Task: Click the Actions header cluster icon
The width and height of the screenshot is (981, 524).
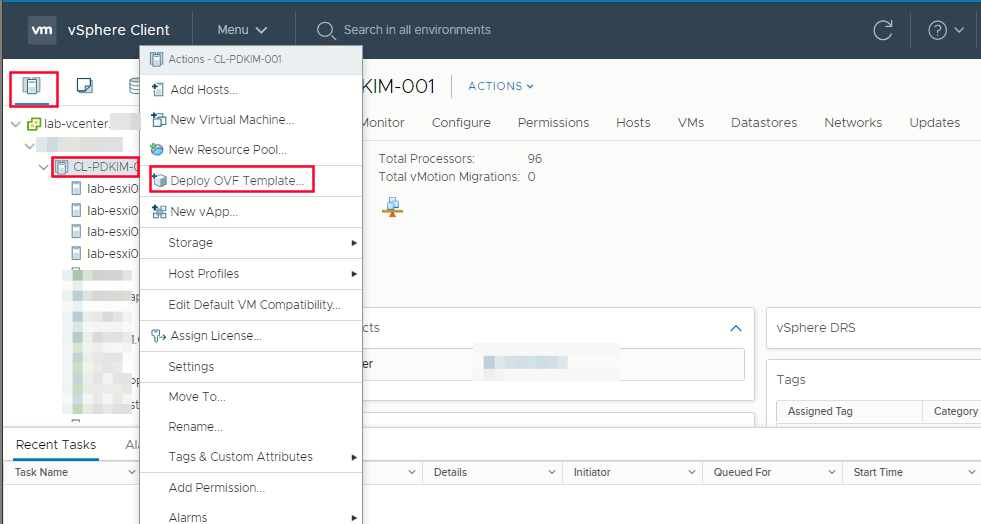Action: [x=156, y=59]
